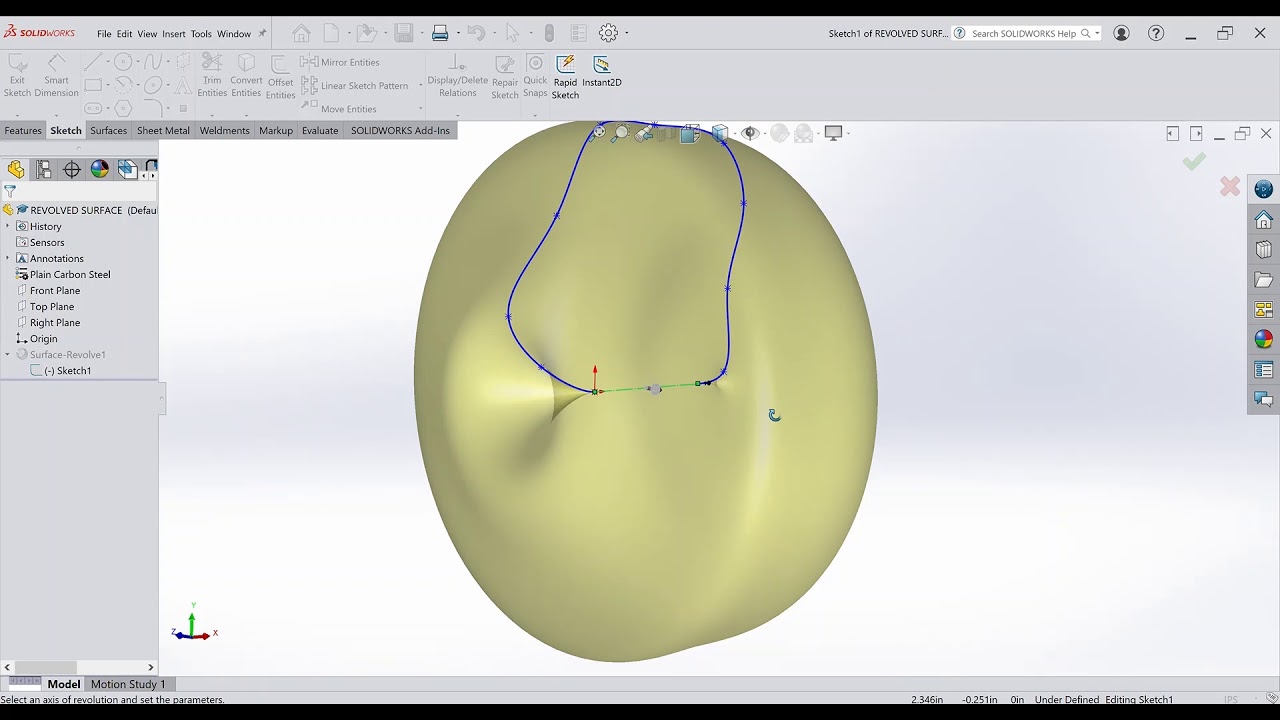Select the Convert Entities tool

click(246, 76)
